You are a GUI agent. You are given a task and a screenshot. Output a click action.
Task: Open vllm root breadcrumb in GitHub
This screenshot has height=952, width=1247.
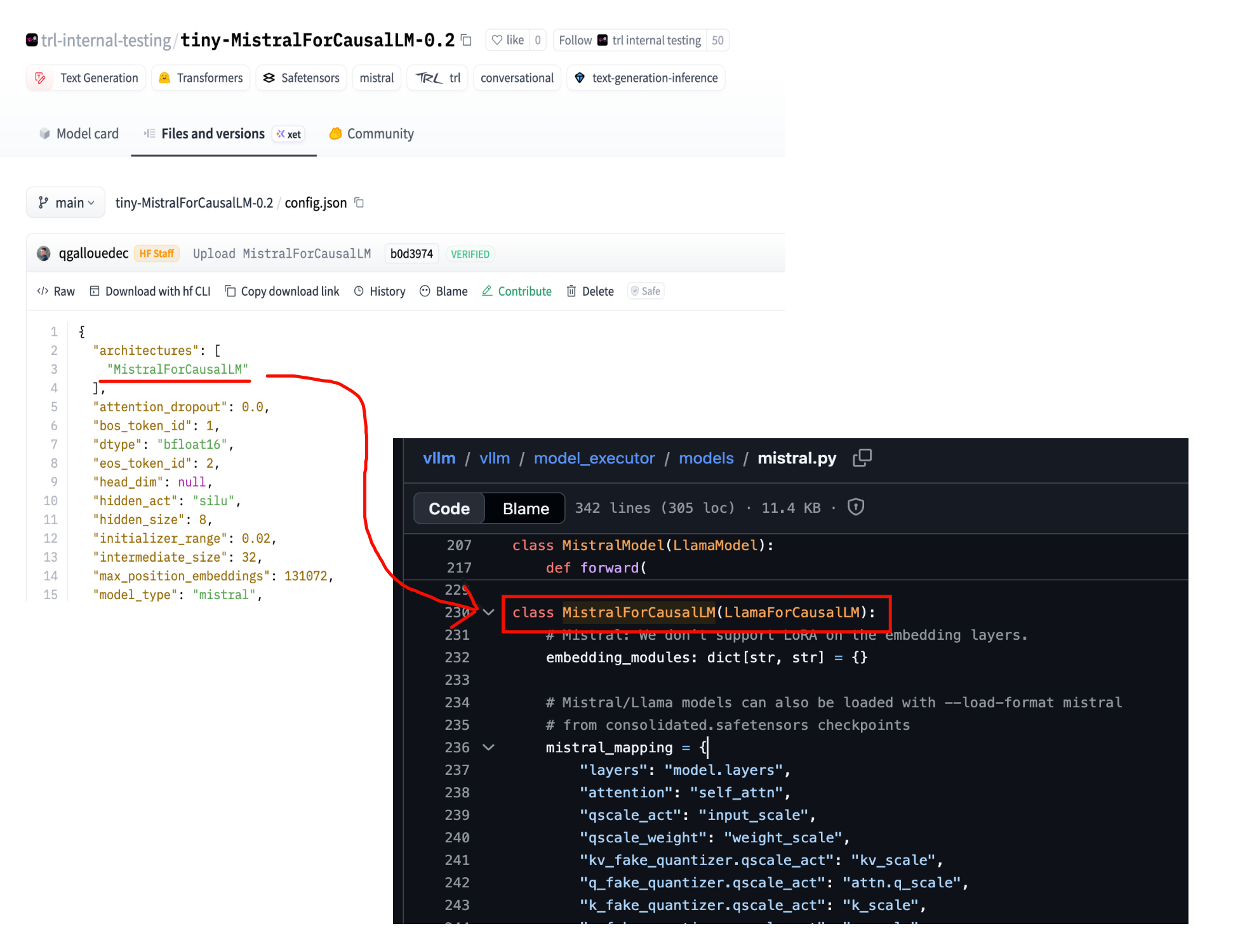point(439,458)
